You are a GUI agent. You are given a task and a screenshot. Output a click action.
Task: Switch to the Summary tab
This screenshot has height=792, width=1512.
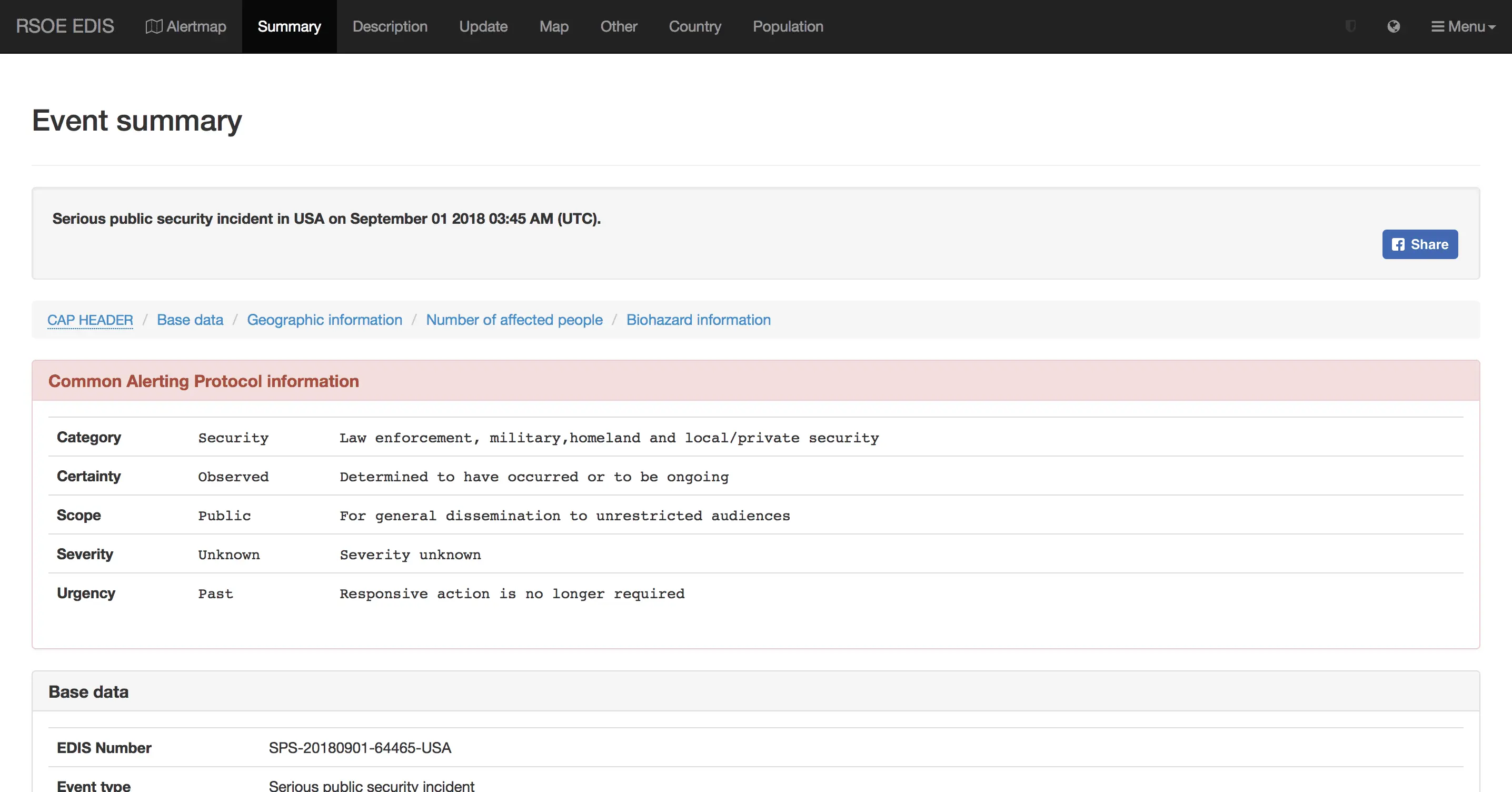click(289, 26)
